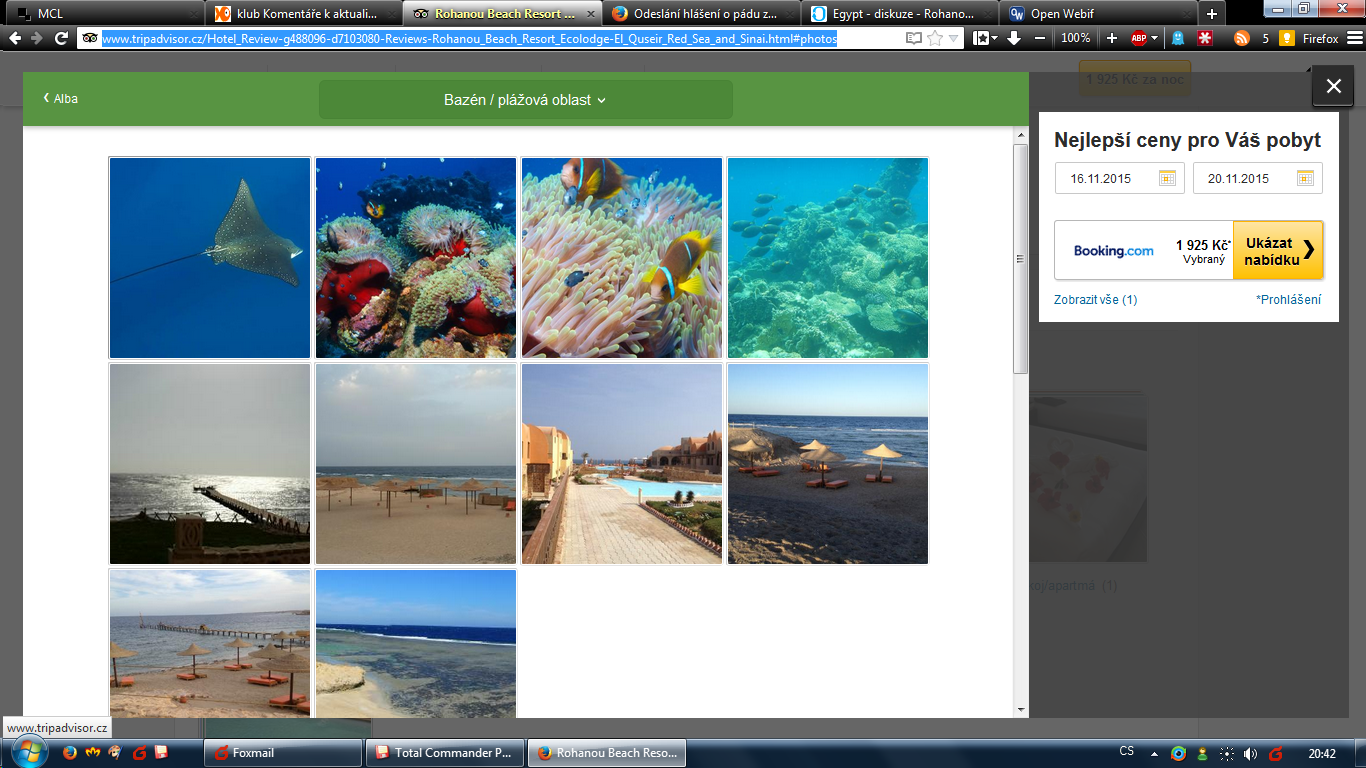
Task: Click the downloads arrow icon
Action: [x=1014, y=38]
